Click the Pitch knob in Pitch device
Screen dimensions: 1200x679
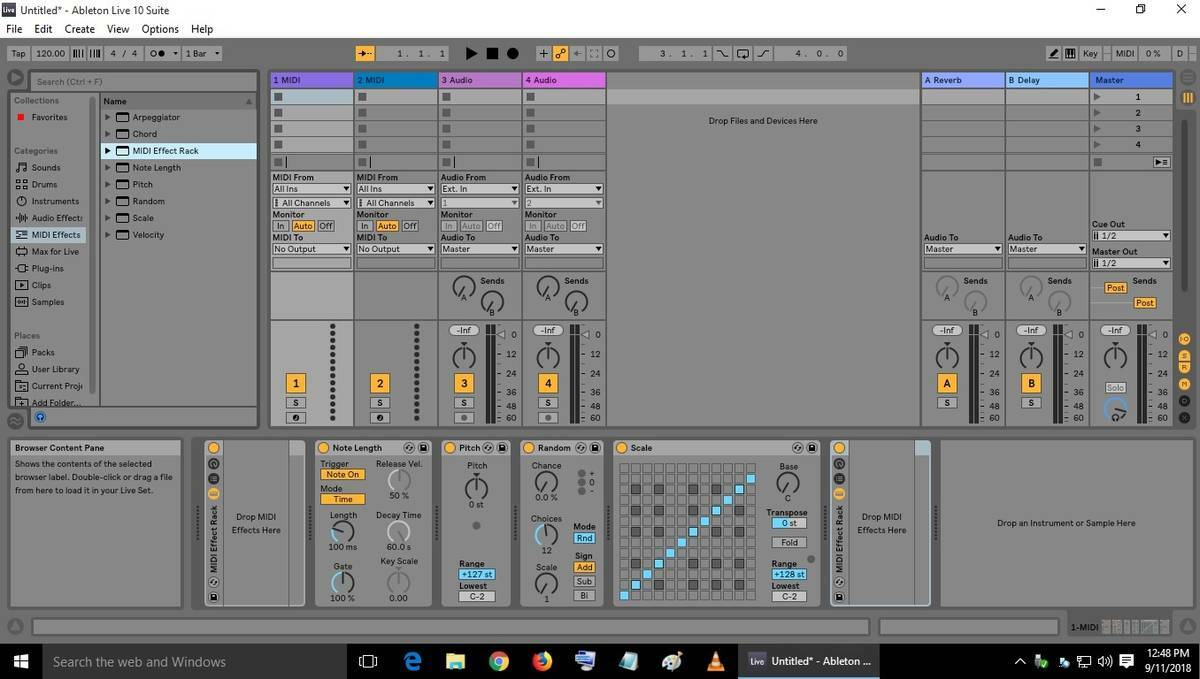(477, 487)
